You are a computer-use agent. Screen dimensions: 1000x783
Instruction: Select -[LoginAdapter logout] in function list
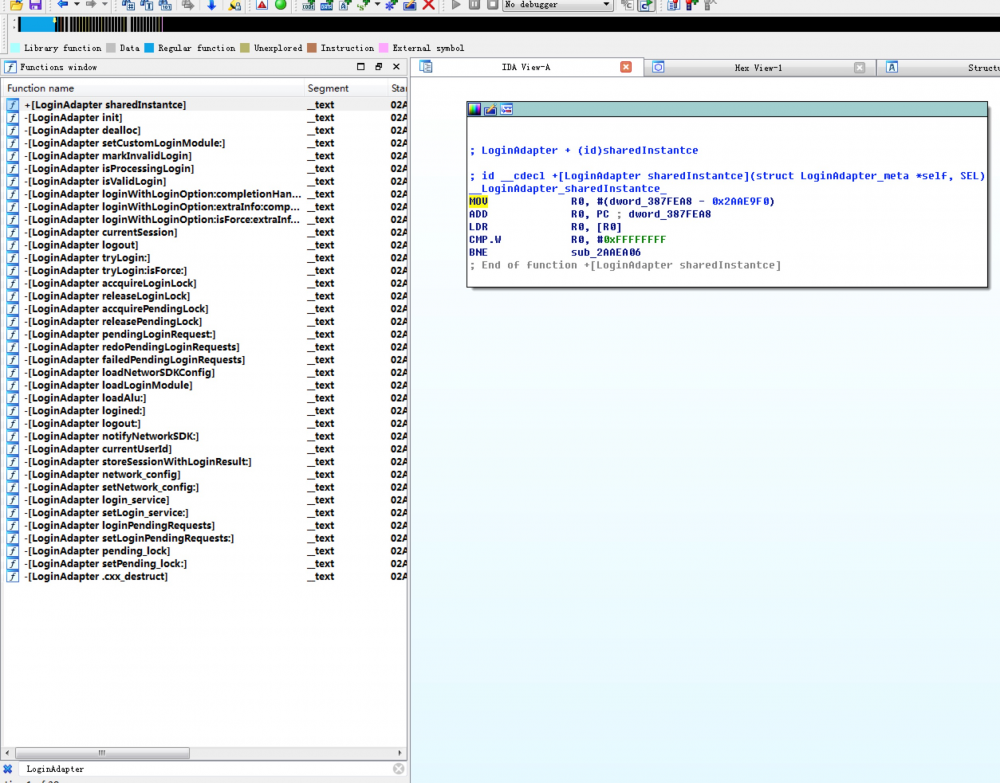pos(82,245)
